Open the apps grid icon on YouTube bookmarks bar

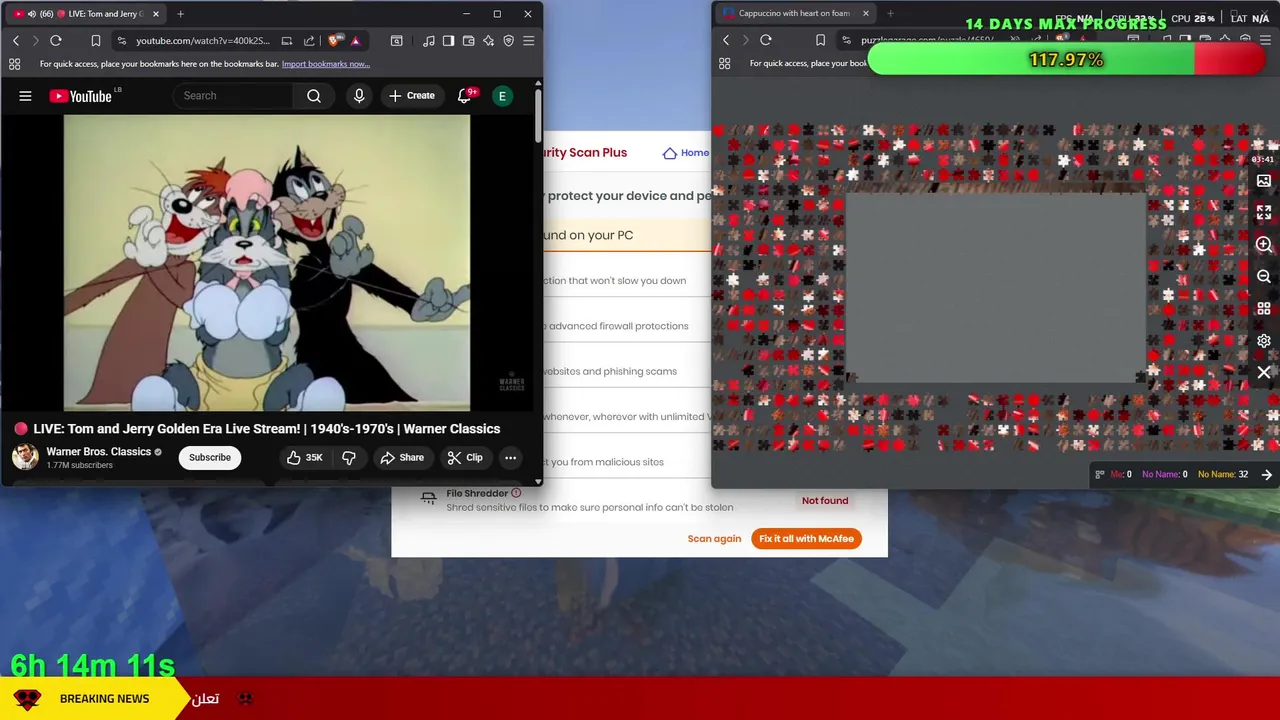14,64
